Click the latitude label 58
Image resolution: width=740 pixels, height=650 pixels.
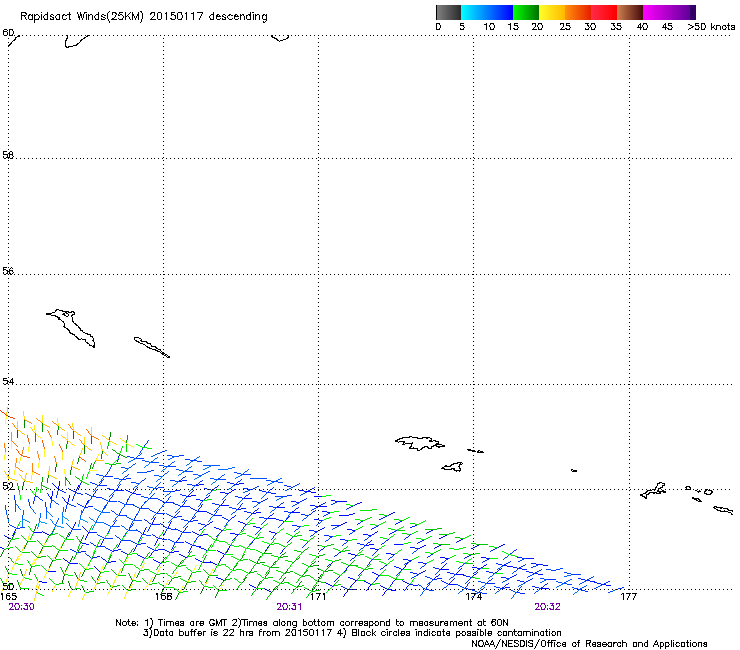(x=8, y=155)
